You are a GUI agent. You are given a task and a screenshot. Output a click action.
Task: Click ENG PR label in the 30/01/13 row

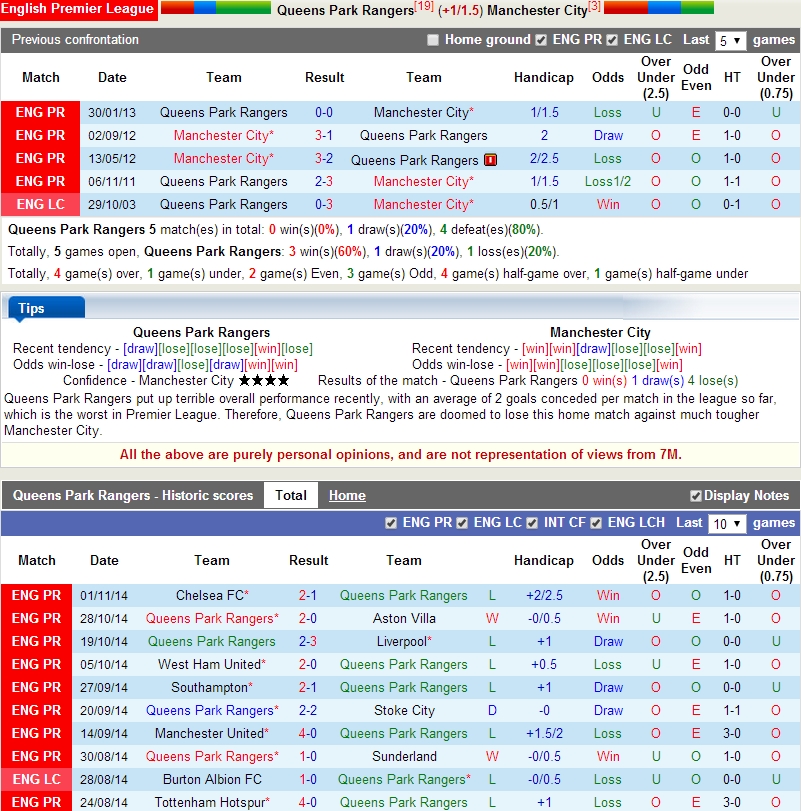pos(40,113)
